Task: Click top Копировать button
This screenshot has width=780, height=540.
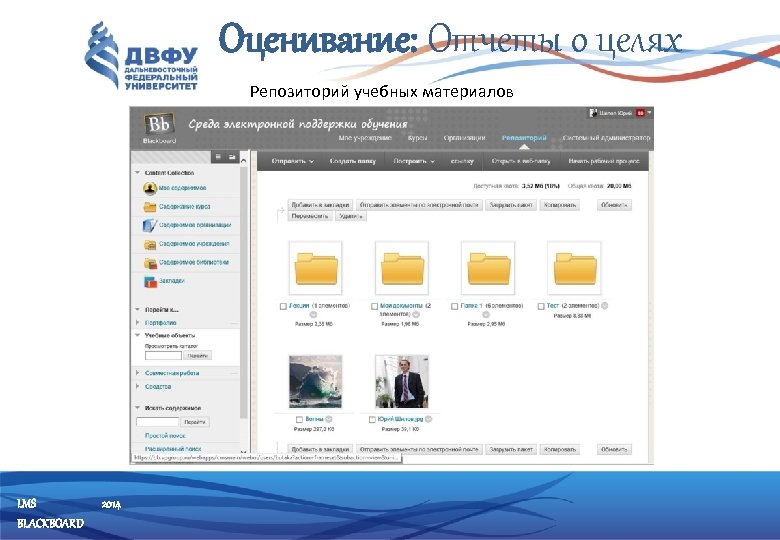Action: pyautogui.click(x=560, y=205)
